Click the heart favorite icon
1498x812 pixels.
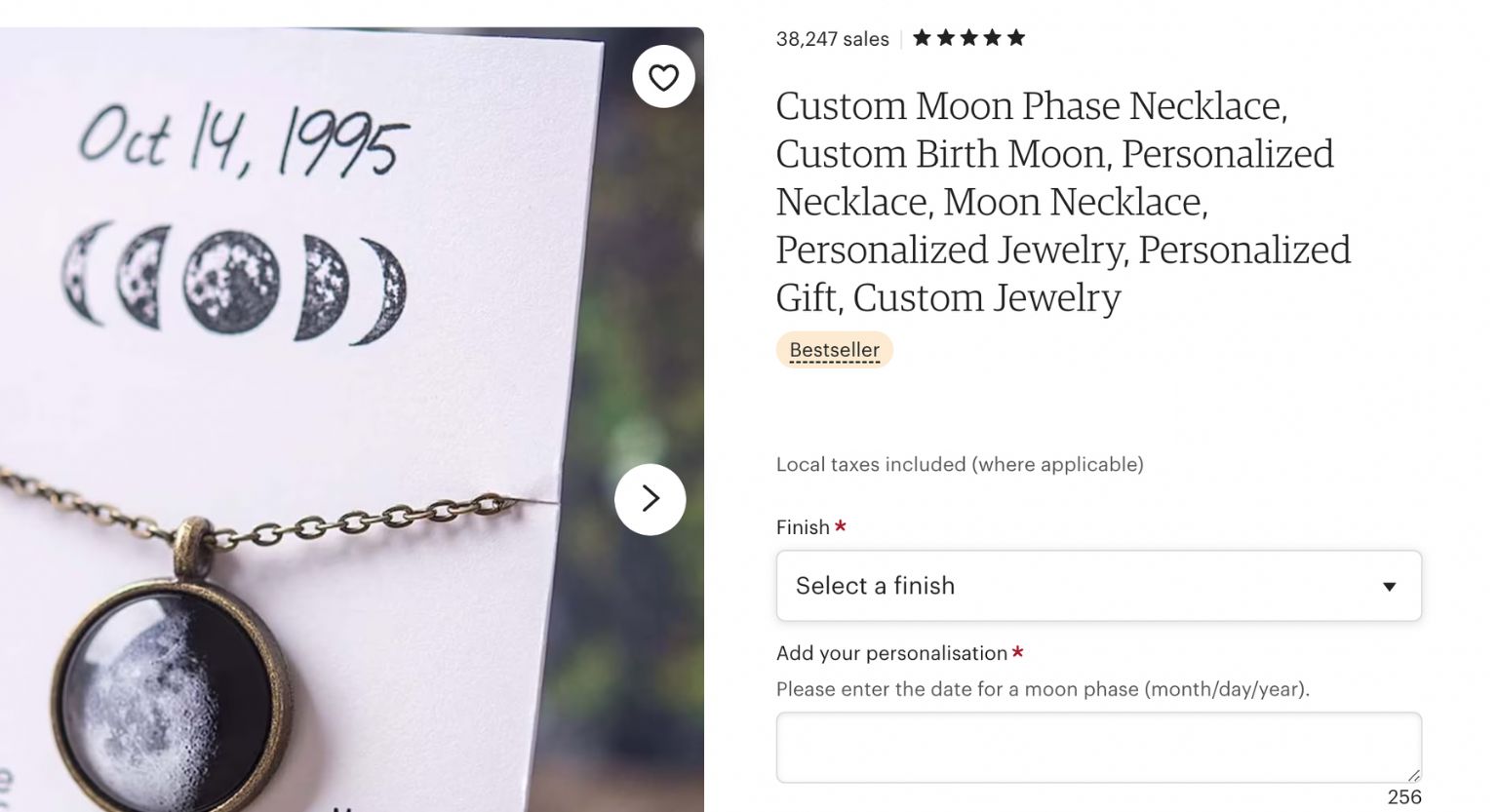pos(663,77)
